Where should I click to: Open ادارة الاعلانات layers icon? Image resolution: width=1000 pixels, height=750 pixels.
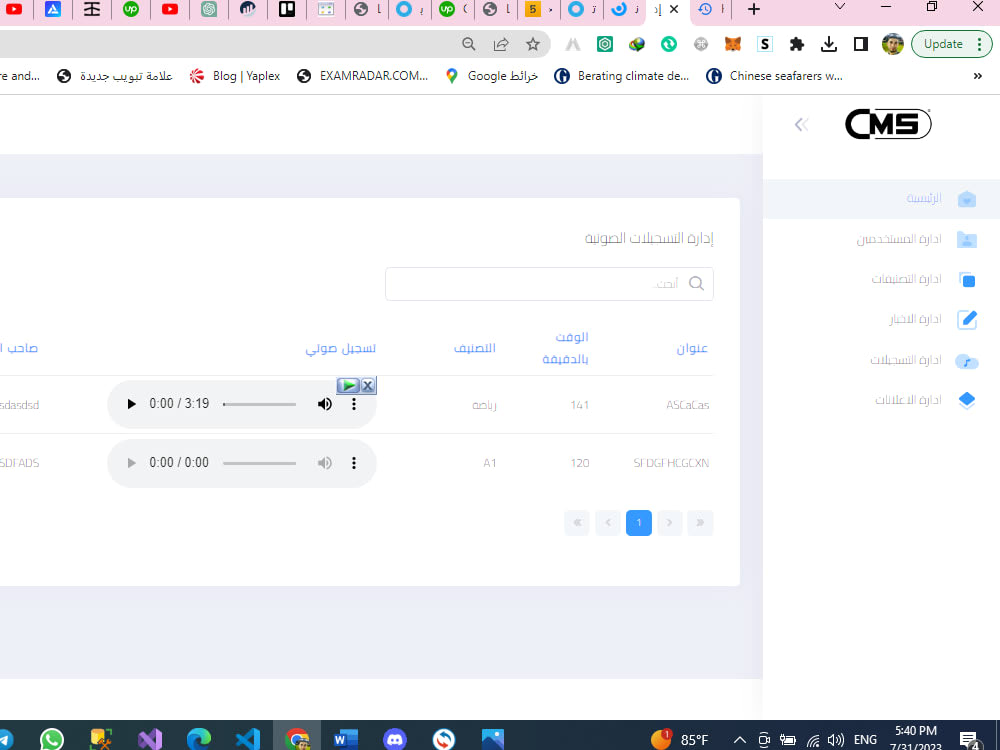(966, 400)
